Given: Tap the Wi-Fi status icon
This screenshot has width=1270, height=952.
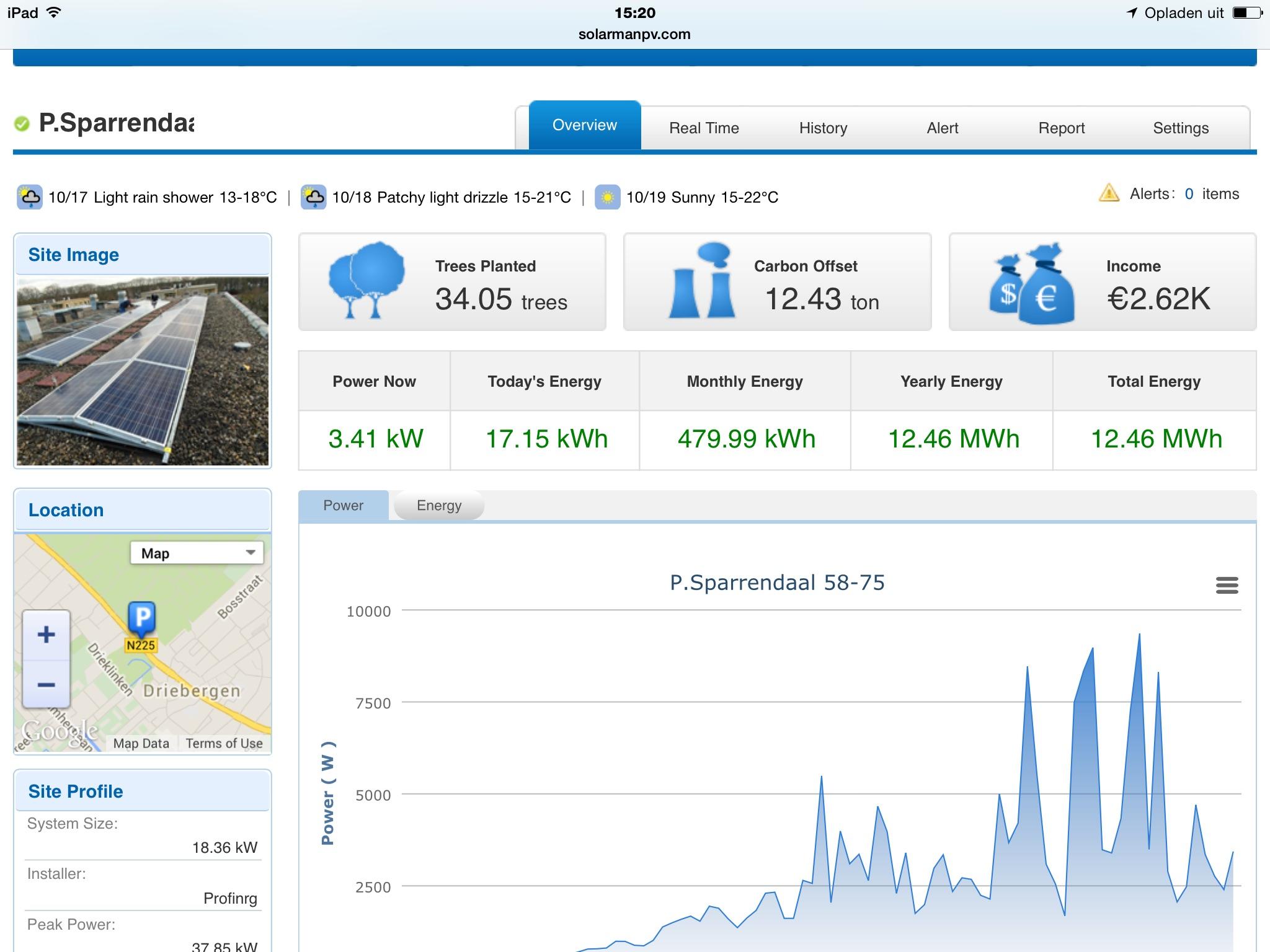Looking at the screenshot, I should pyautogui.click(x=54, y=12).
